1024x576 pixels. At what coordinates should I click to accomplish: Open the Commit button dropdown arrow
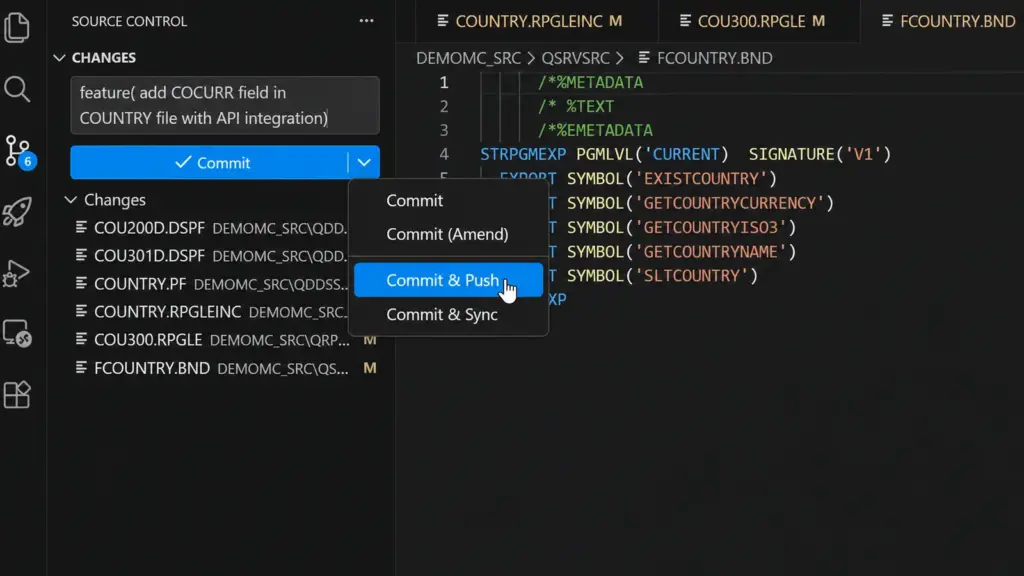coord(364,162)
